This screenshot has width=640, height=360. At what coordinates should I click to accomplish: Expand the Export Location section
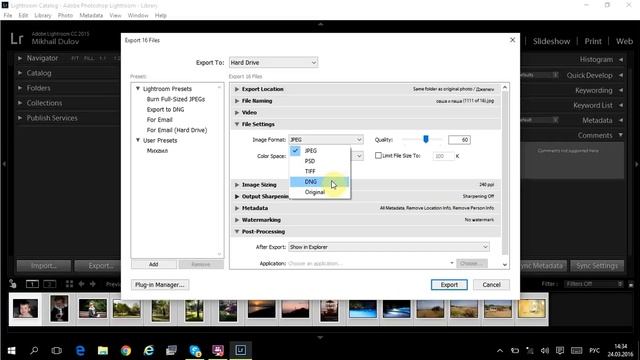click(x=237, y=89)
